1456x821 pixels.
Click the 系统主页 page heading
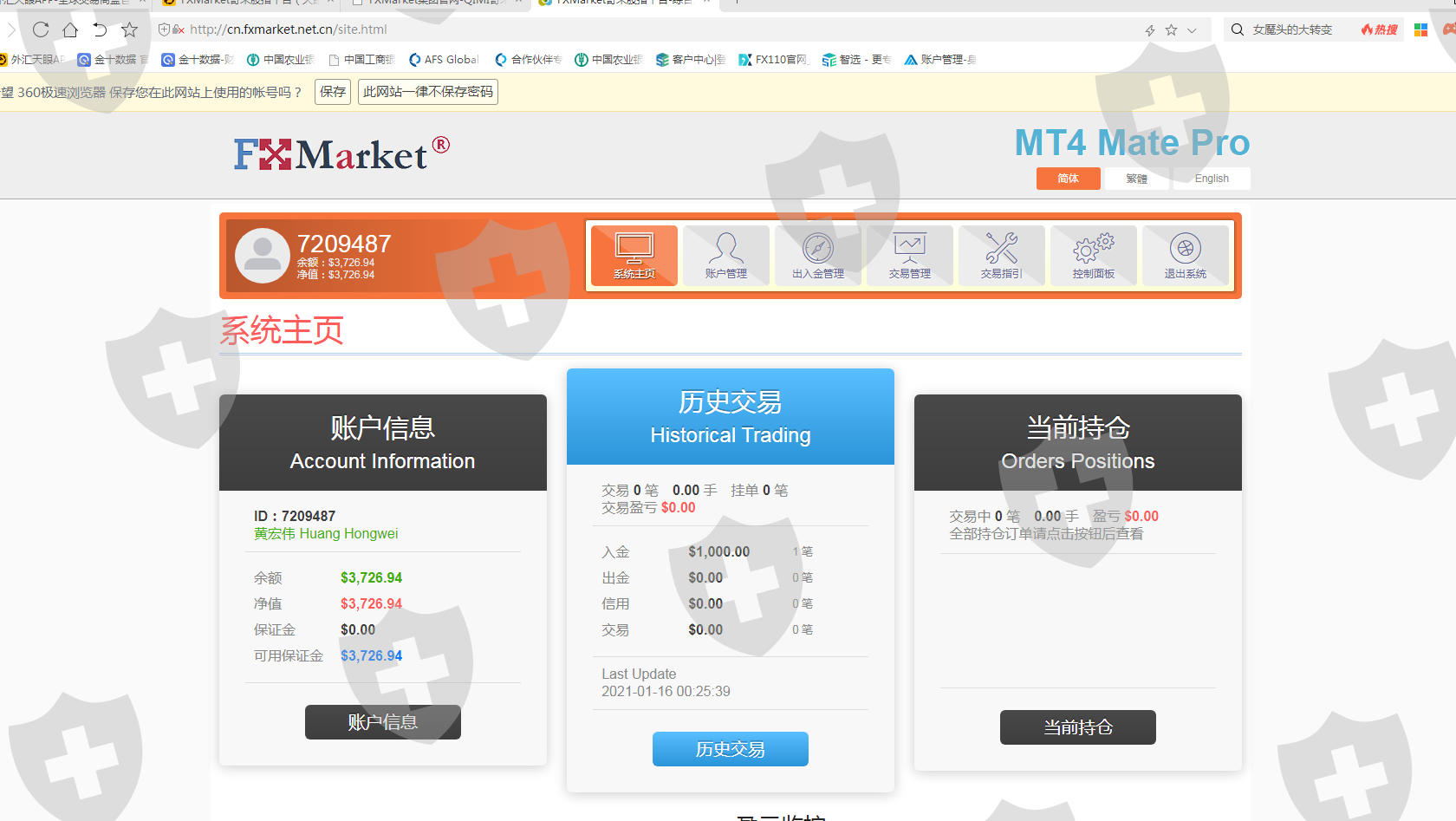click(282, 330)
